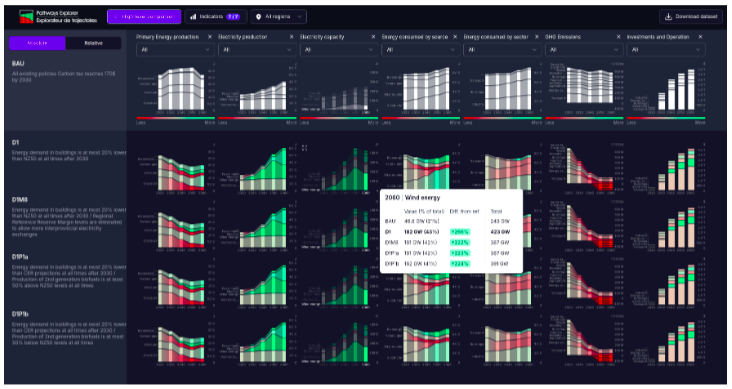
Task: Click the D1P1b Energy consumed by sector chart
Action: (502, 340)
